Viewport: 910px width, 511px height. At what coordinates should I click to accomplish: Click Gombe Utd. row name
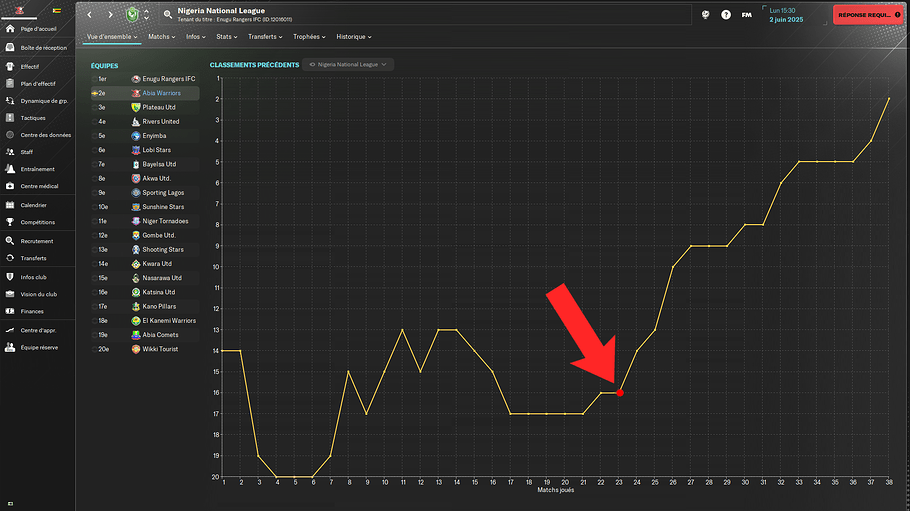pyautogui.click(x=159, y=235)
